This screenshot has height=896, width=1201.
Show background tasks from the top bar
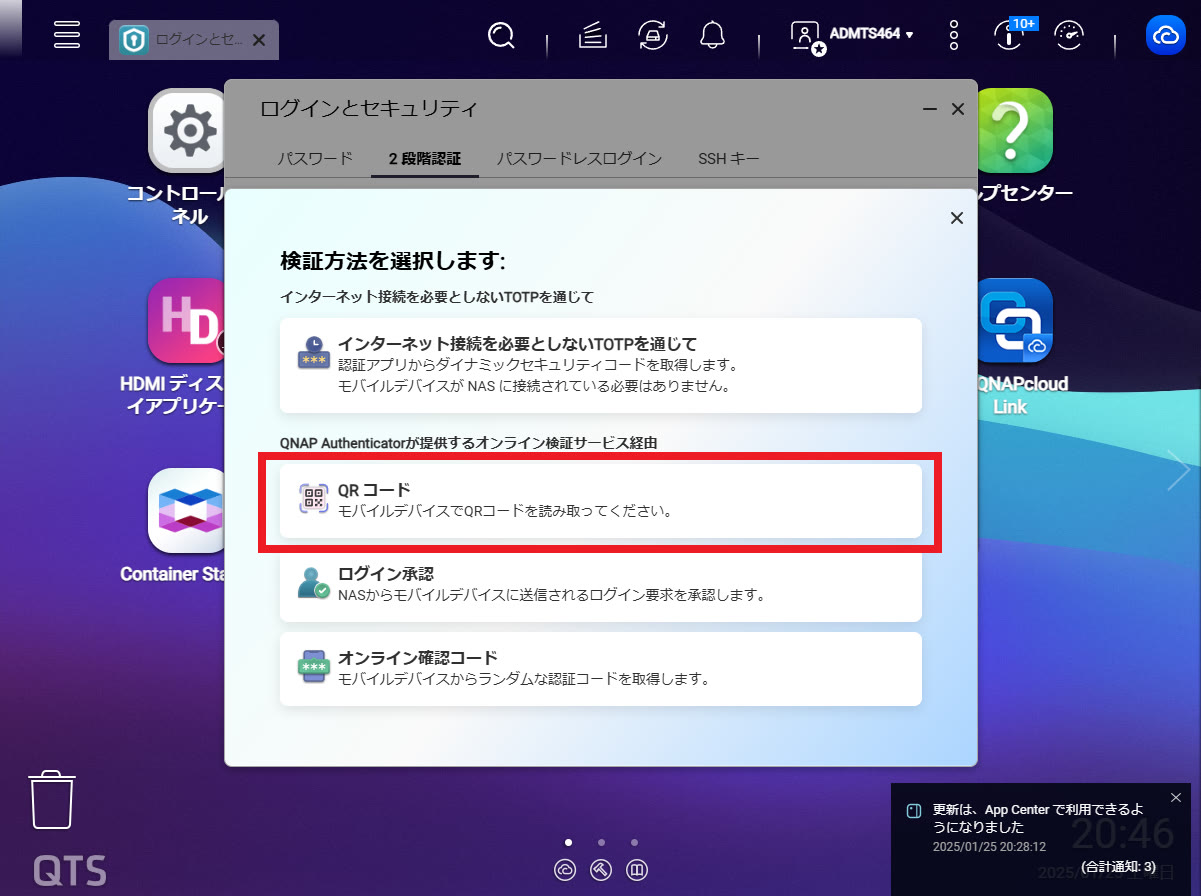(593, 36)
